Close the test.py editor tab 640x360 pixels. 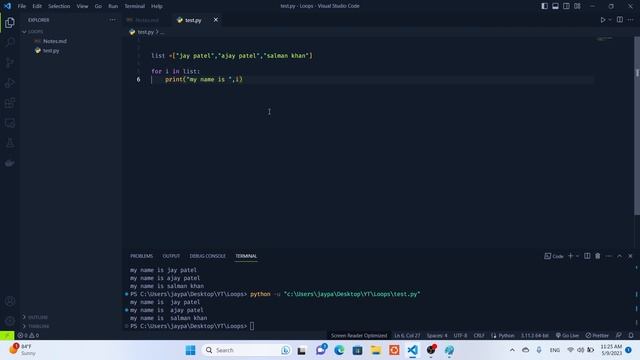click(x=216, y=20)
